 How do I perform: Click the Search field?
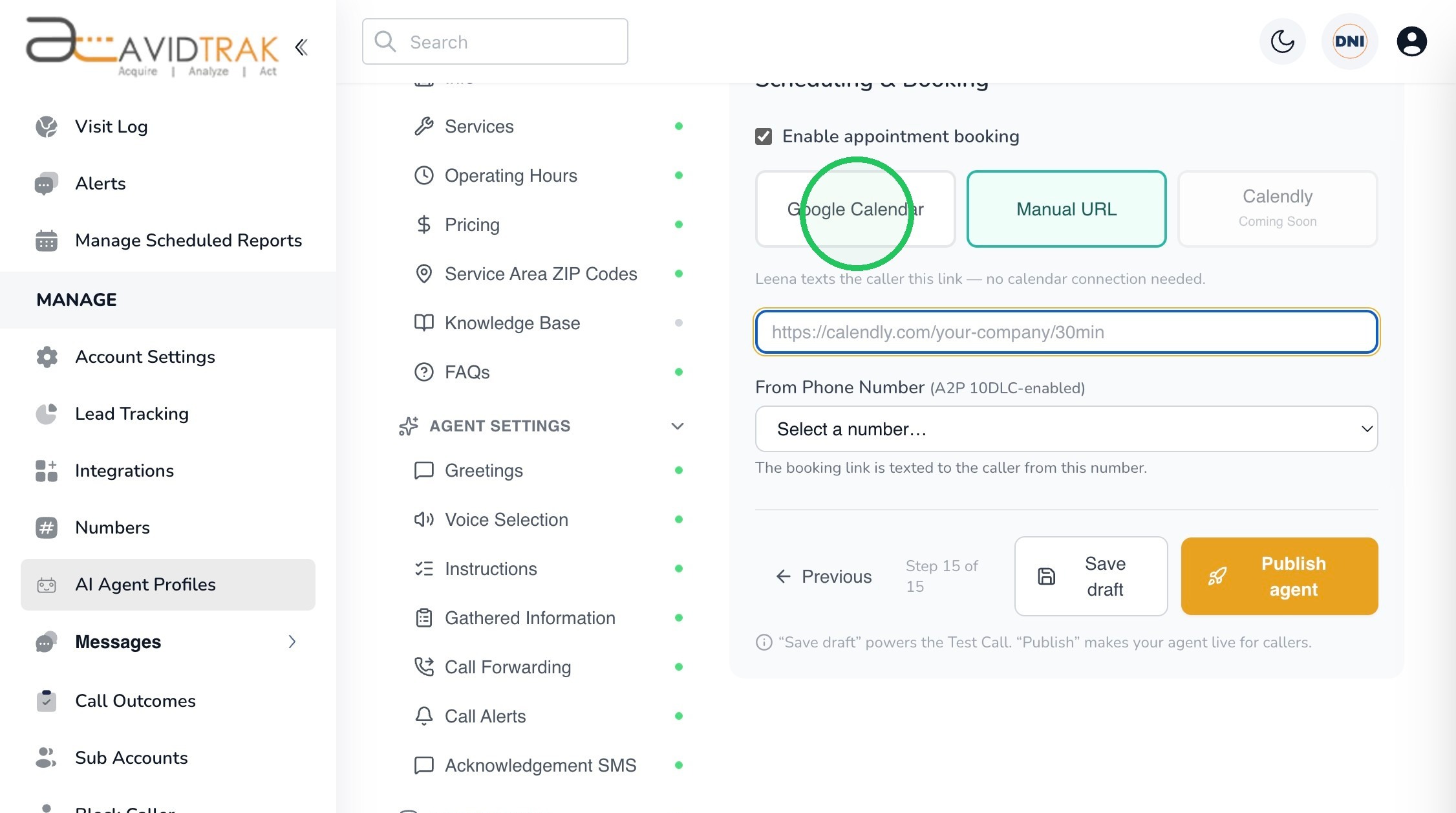point(495,42)
